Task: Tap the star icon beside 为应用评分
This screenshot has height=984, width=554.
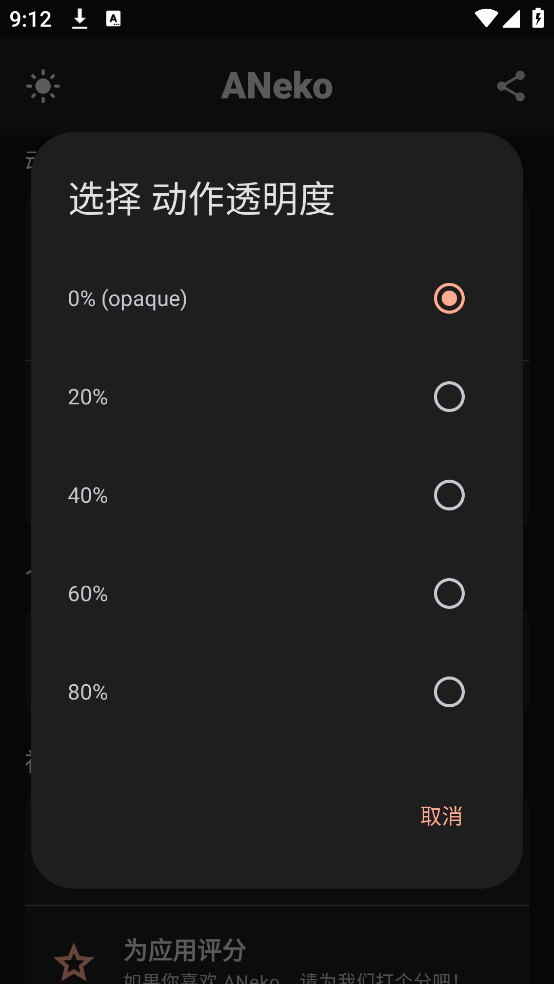Action: [x=73, y=963]
